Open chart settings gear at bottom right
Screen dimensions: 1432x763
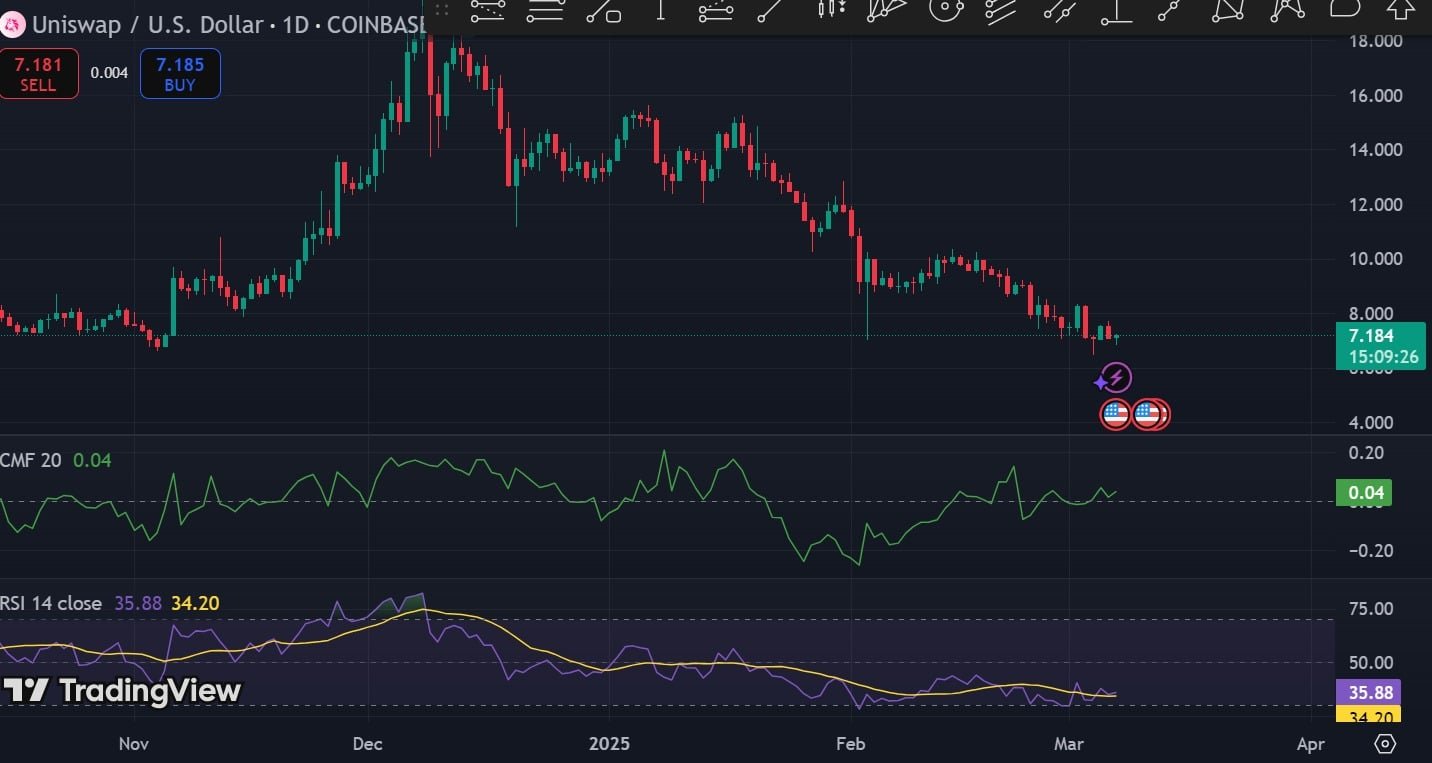(x=1385, y=744)
